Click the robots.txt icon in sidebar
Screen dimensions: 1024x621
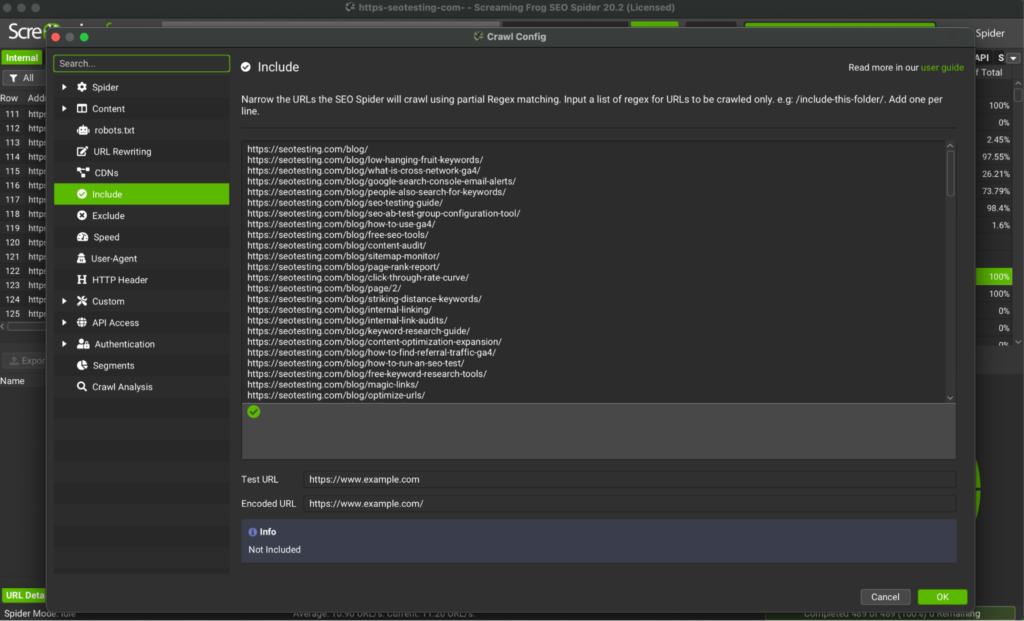coord(83,130)
